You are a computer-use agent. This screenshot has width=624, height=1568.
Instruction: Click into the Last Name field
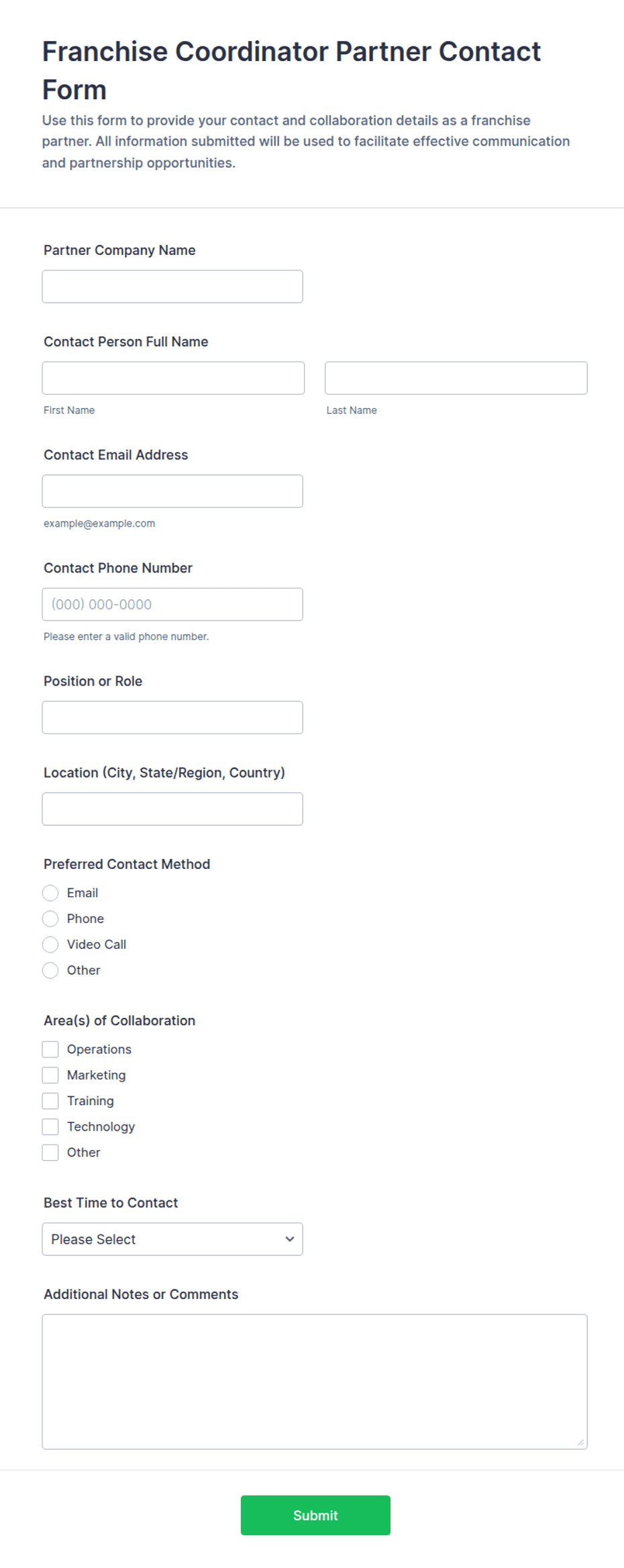[x=456, y=378]
